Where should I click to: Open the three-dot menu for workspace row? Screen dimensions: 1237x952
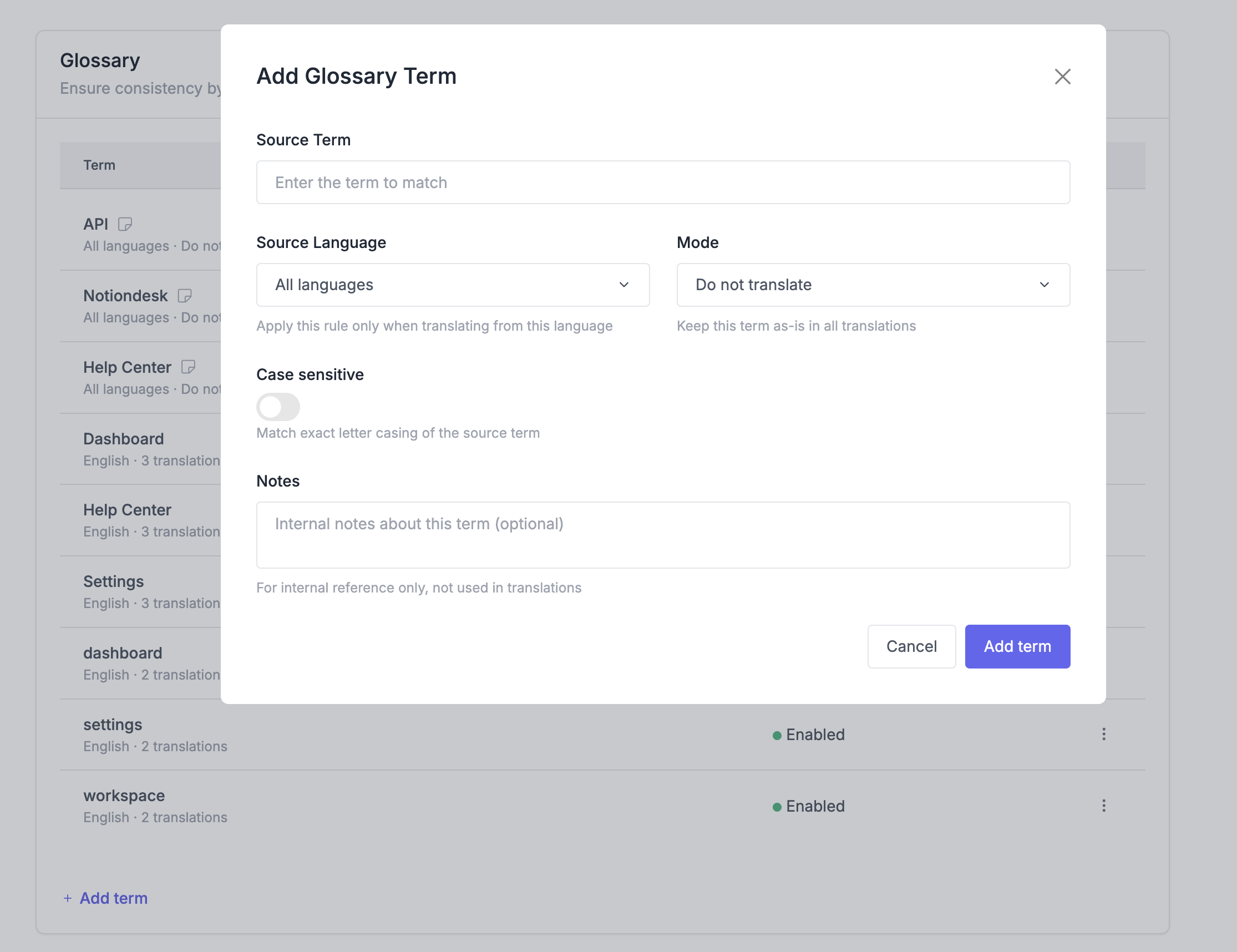(x=1103, y=806)
